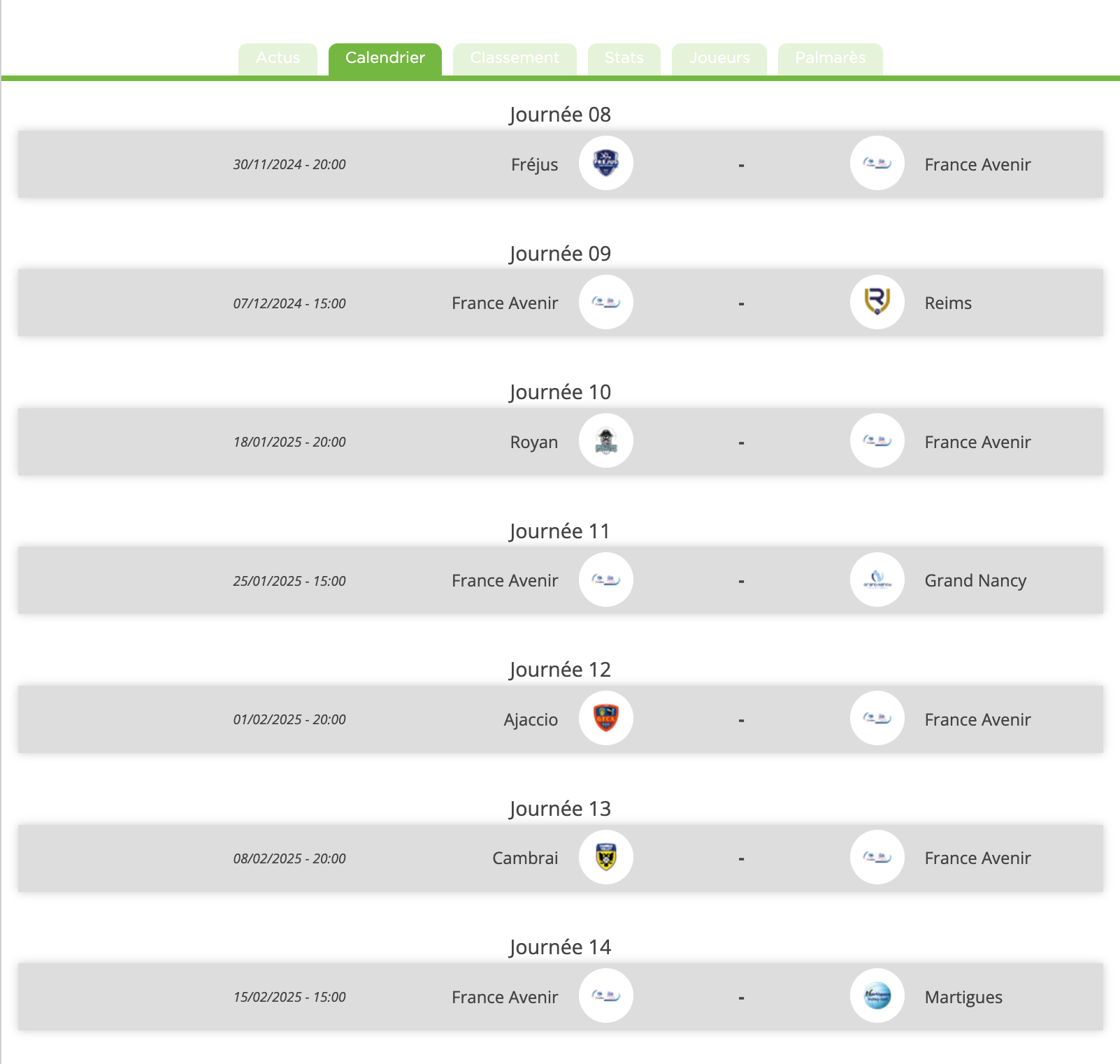Click the Fréjus team name
The height and width of the screenshot is (1064, 1120).
[x=535, y=165]
